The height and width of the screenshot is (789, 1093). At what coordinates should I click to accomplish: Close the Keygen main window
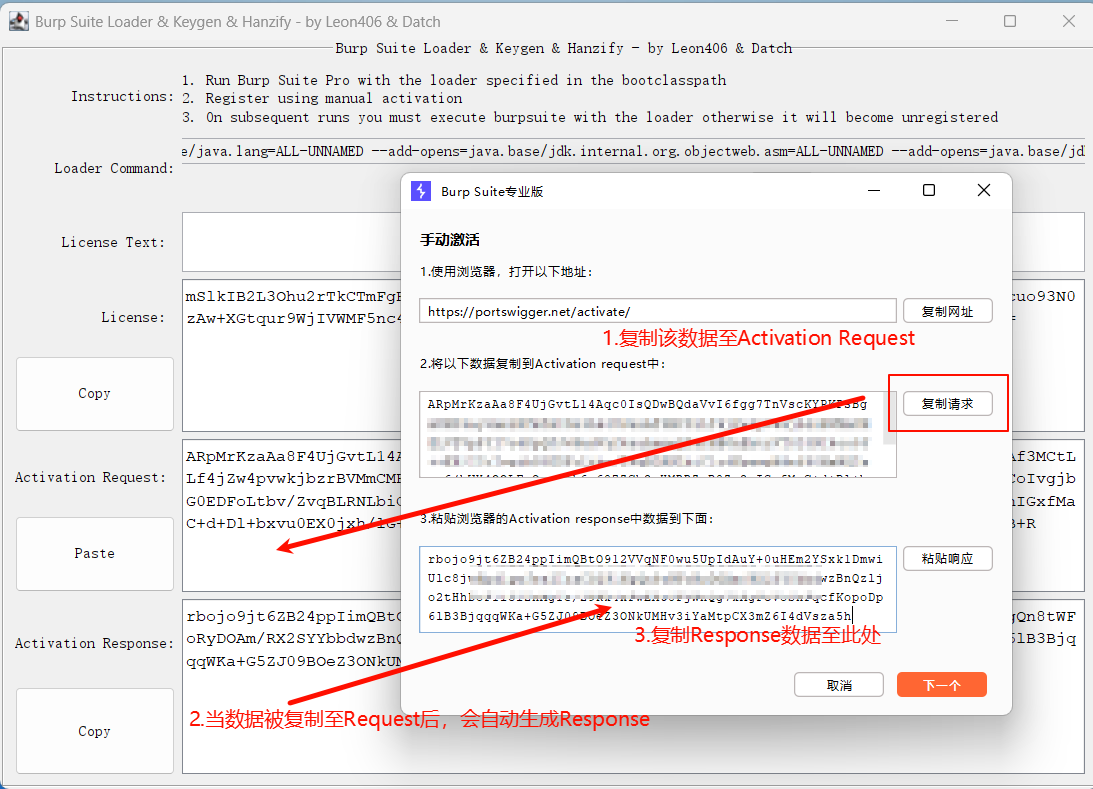point(1069,21)
